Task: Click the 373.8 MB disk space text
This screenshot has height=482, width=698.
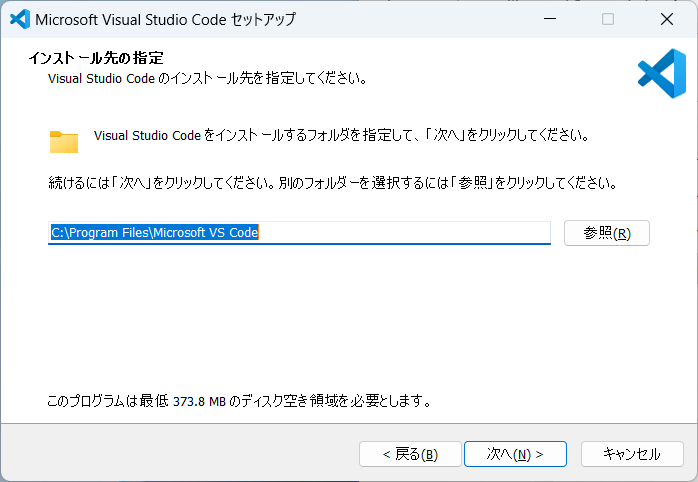Action: (x=199, y=401)
